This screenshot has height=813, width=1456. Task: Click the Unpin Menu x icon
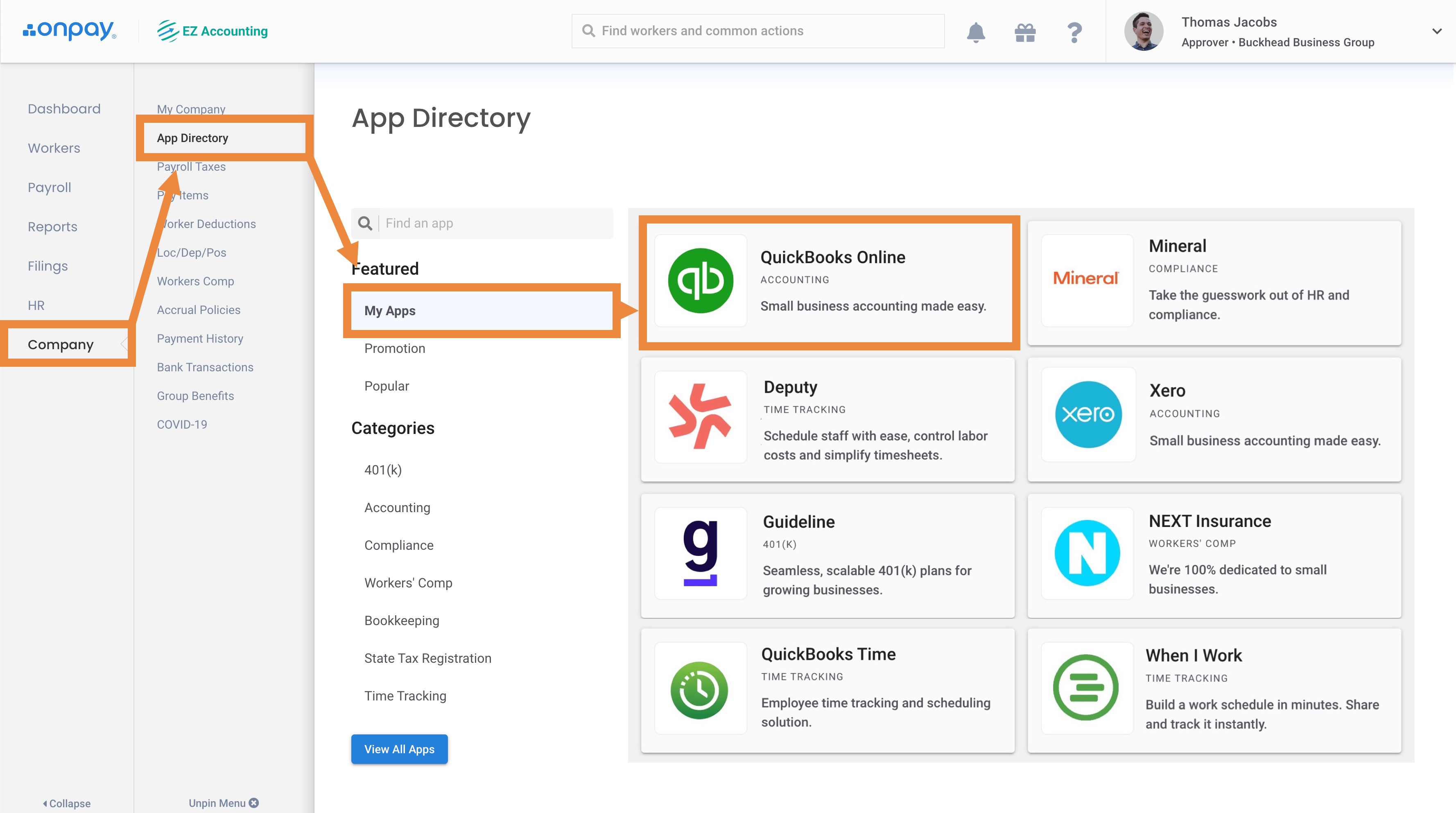pyautogui.click(x=254, y=802)
